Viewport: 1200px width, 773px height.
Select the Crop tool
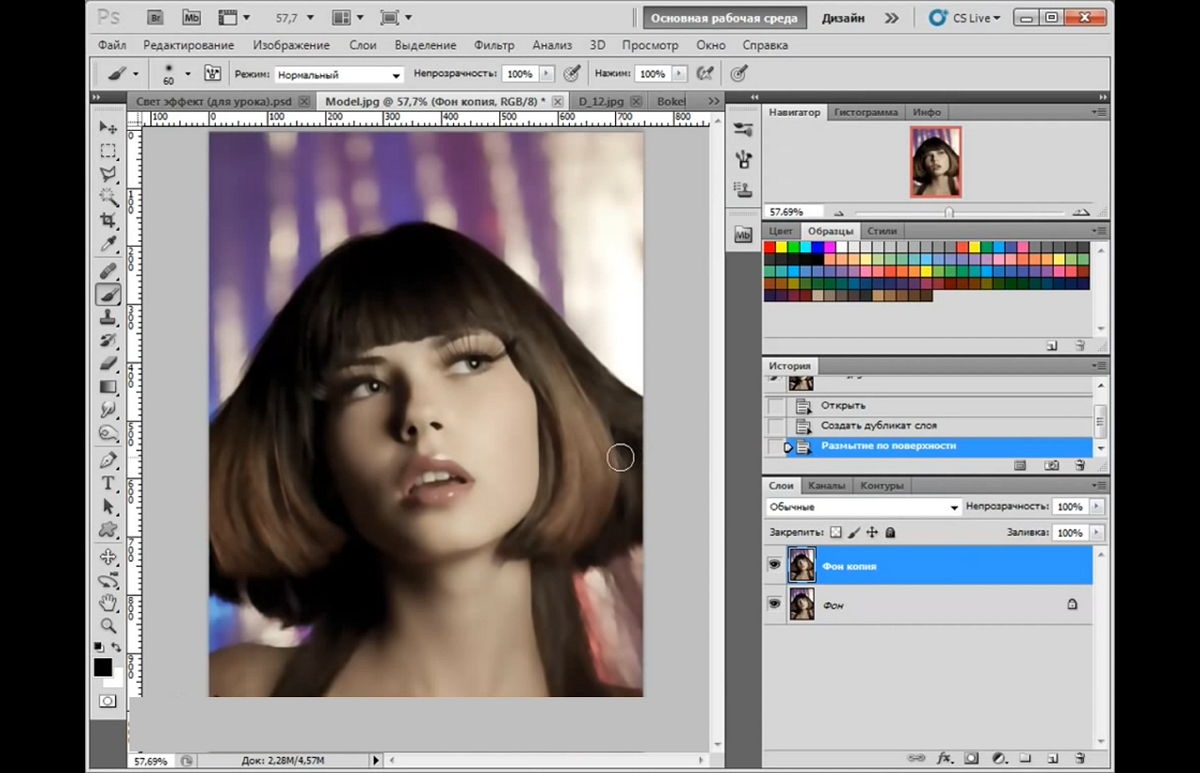[x=108, y=220]
